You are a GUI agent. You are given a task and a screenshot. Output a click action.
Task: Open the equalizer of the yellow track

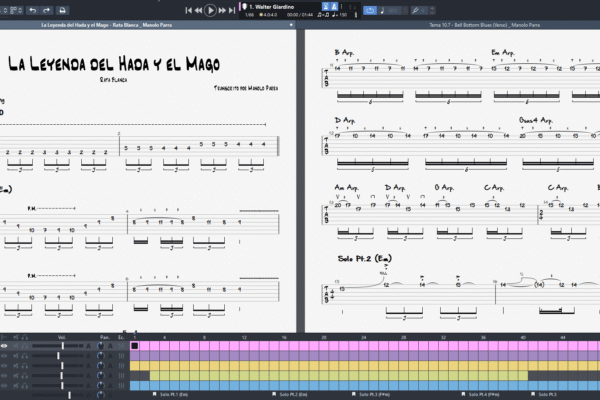pos(122,366)
